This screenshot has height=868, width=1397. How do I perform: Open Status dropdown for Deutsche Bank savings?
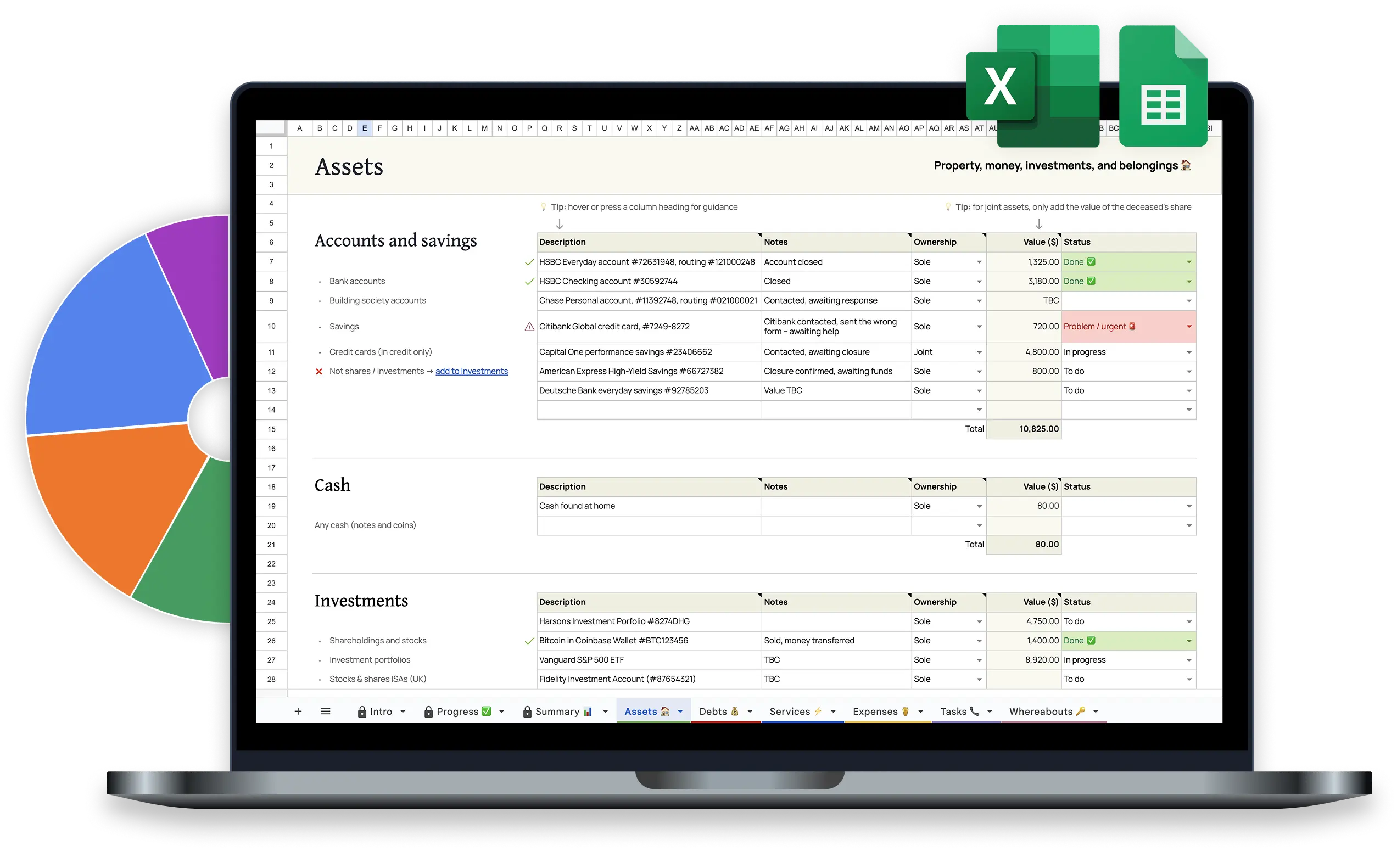[1188, 391]
